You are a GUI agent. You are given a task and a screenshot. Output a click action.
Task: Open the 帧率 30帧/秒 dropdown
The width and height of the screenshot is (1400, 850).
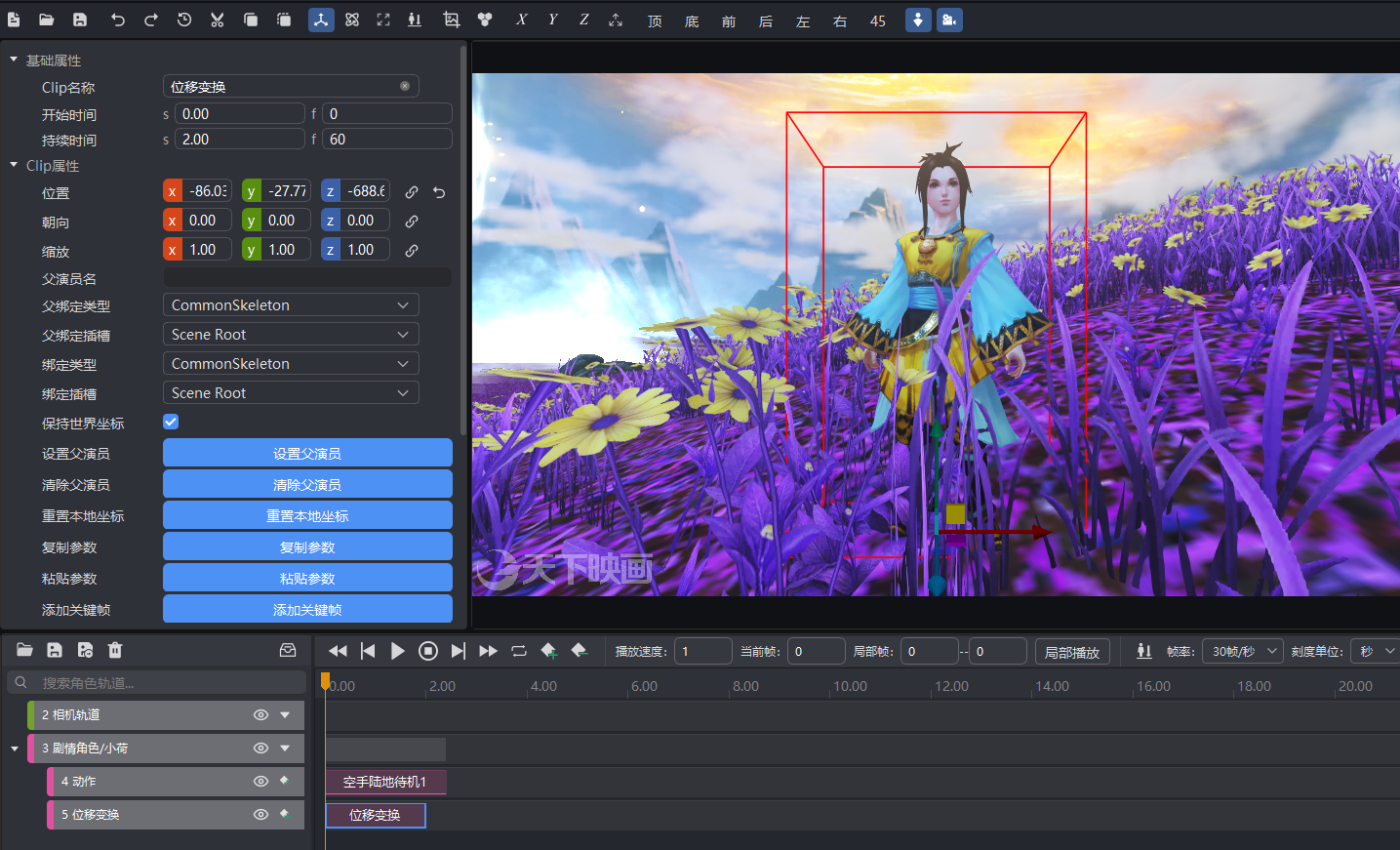1244,651
